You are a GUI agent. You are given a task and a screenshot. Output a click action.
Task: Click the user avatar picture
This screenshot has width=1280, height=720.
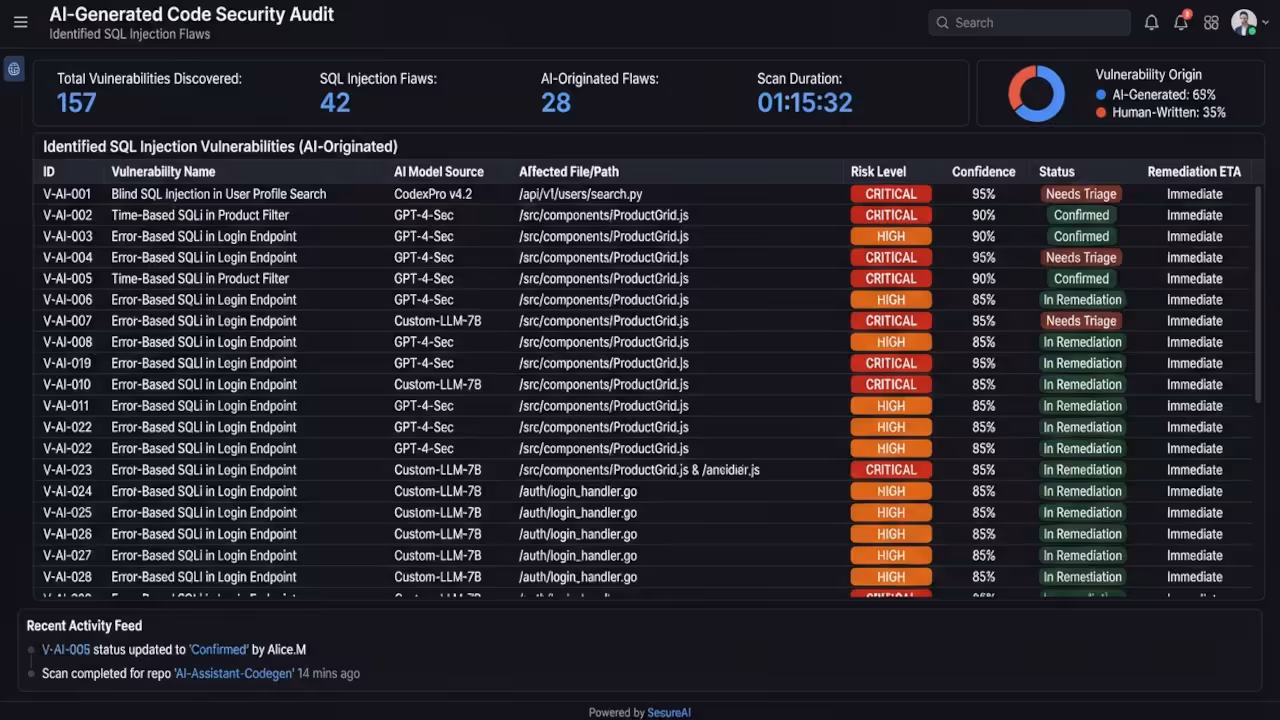click(1243, 22)
